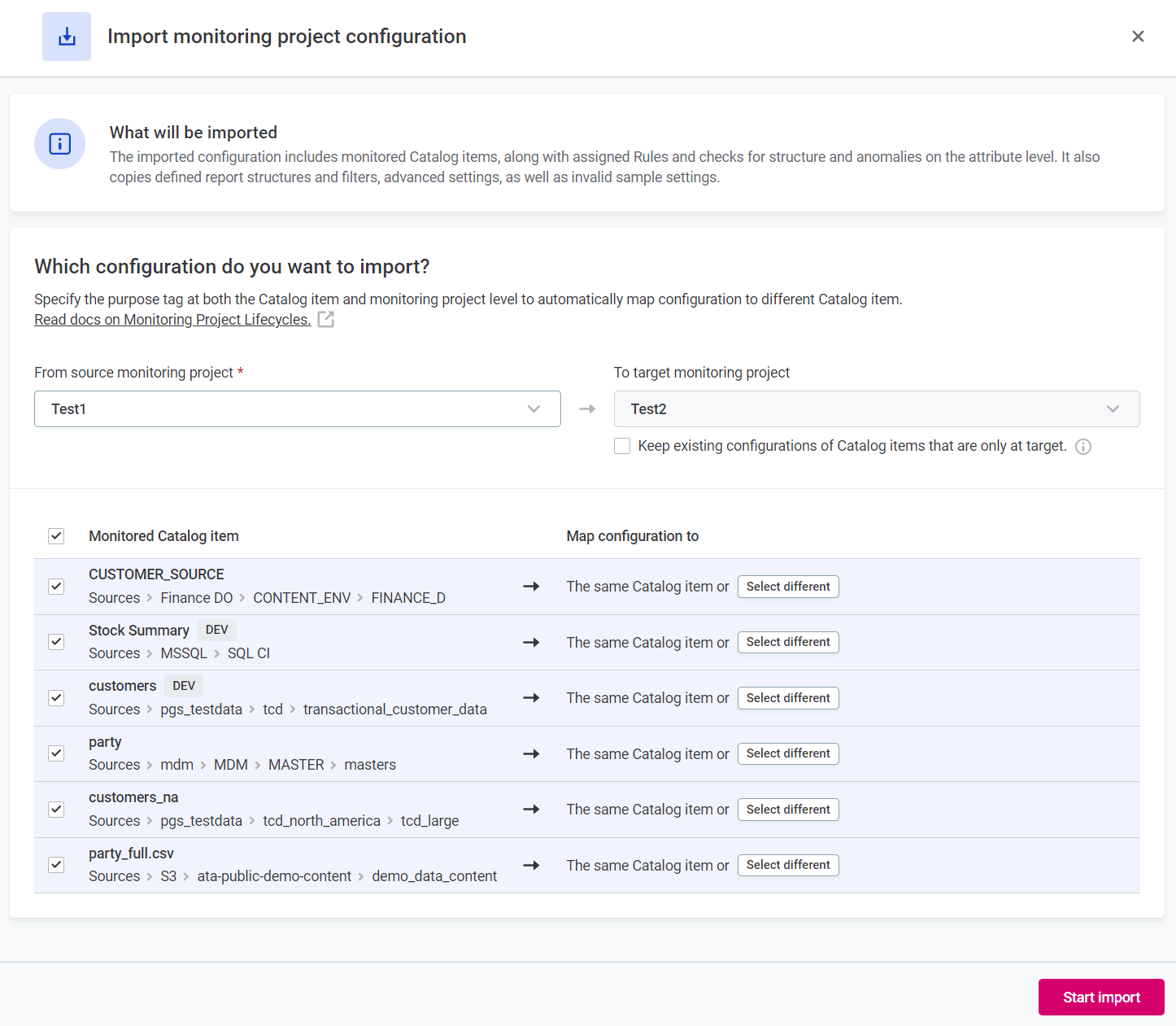Click the mapping arrow in party_full.csv row
Image resolution: width=1176 pixels, height=1026 pixels.
pyautogui.click(x=531, y=866)
